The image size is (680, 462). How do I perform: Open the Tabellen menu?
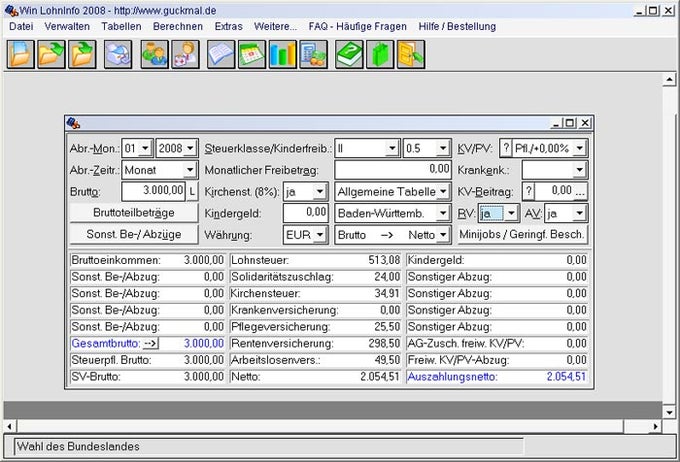tap(121, 26)
